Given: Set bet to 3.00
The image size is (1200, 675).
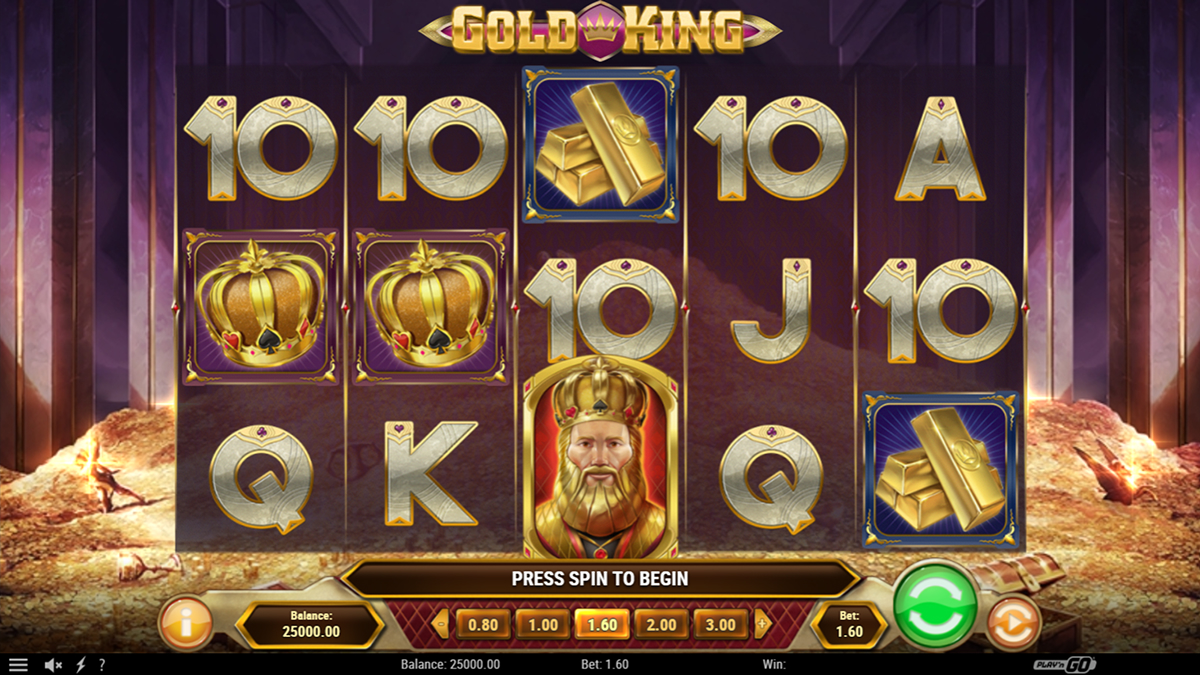Looking at the screenshot, I should (721, 625).
